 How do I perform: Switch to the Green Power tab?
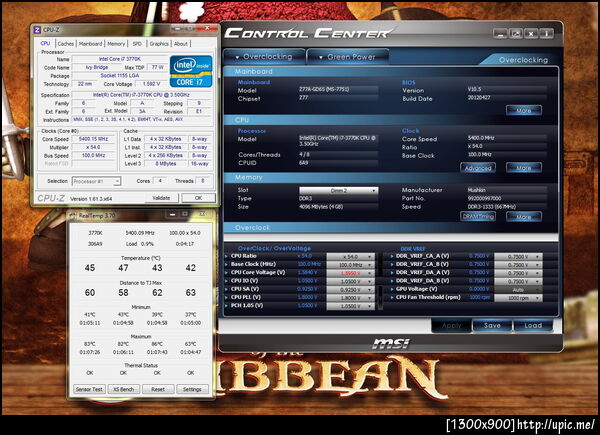pyautogui.click(x=348, y=57)
